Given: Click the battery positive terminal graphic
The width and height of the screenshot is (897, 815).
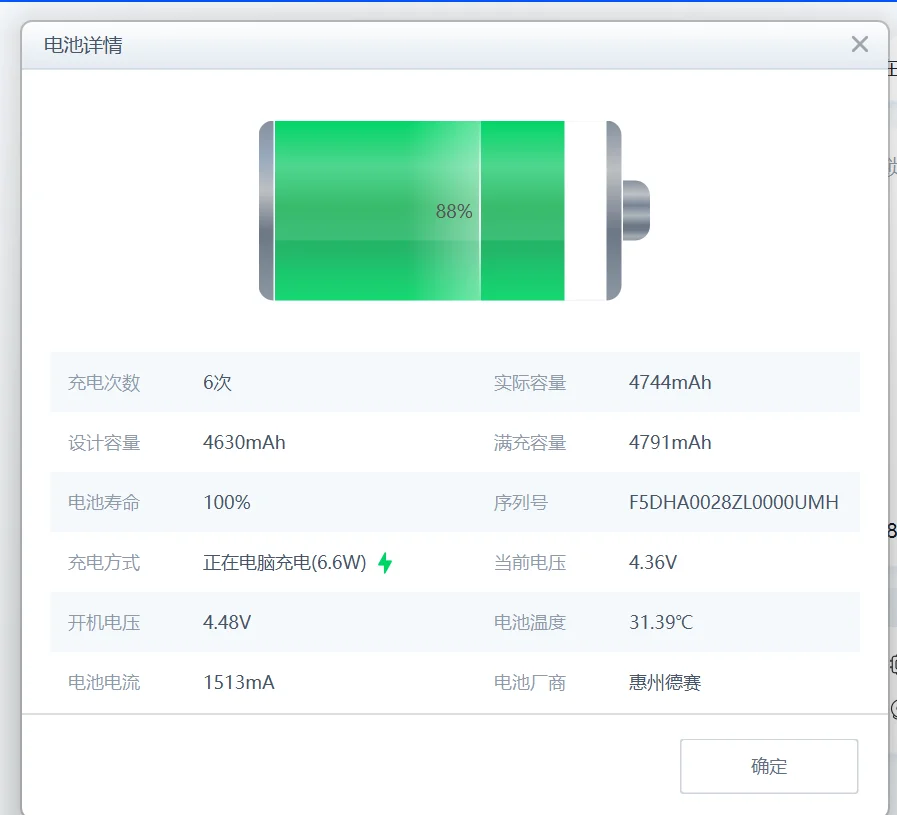Looking at the screenshot, I should point(636,210).
